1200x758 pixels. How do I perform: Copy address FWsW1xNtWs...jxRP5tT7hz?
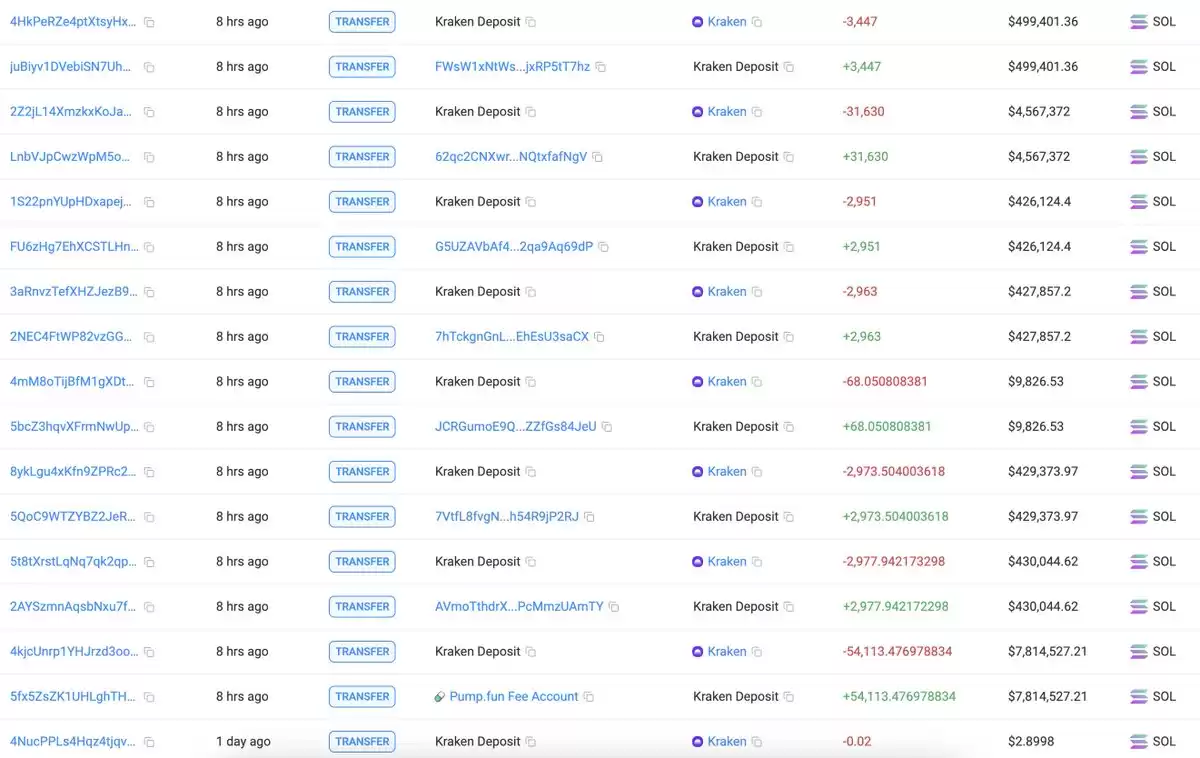click(600, 67)
